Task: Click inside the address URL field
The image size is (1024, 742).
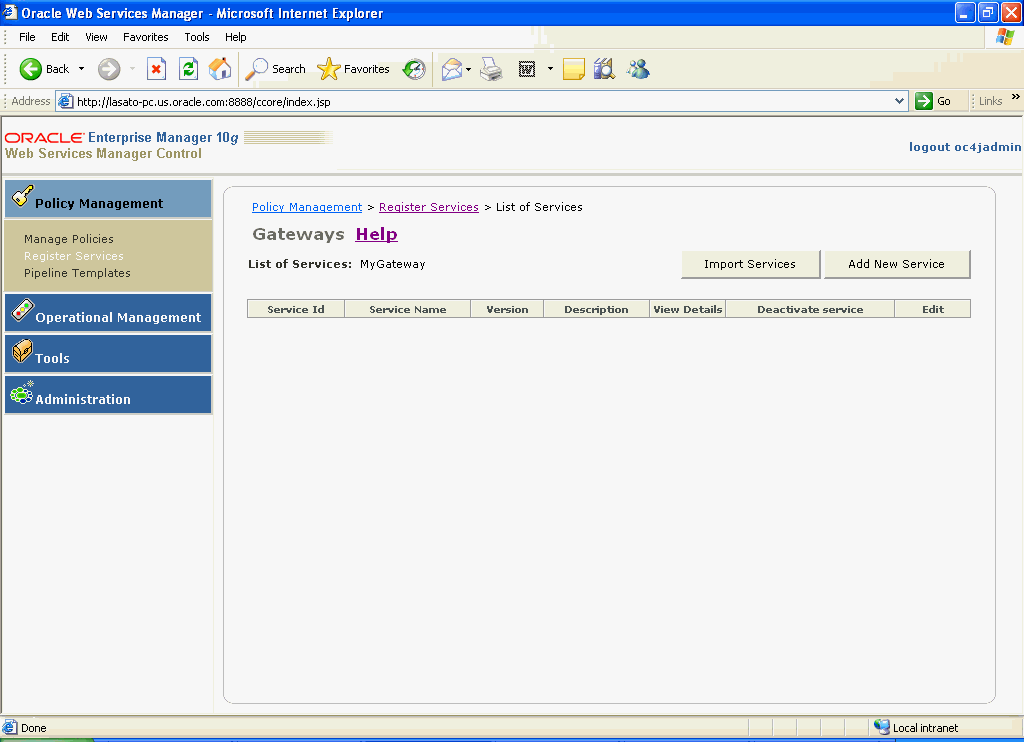Action: (x=482, y=101)
